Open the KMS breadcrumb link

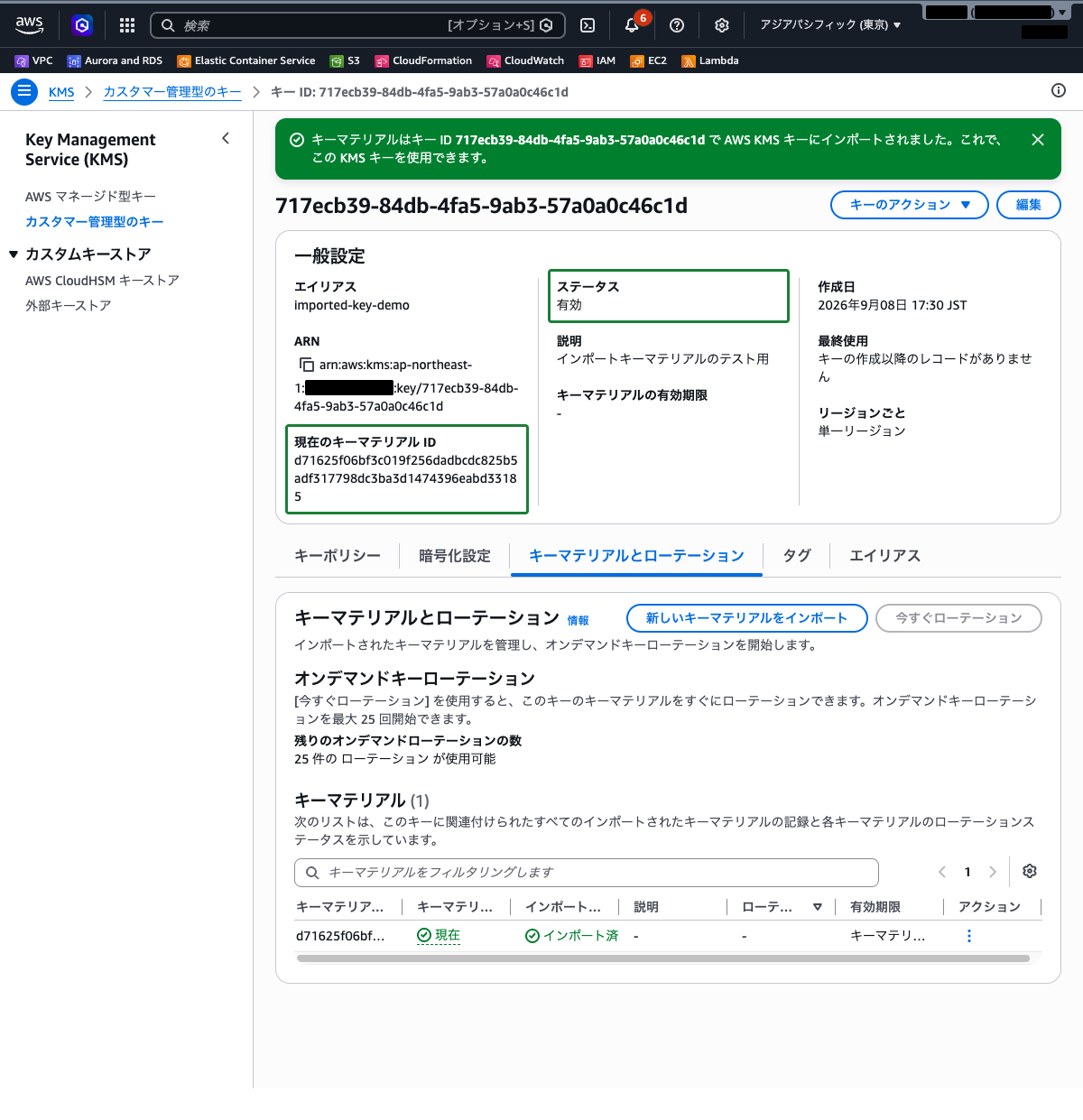pyautogui.click(x=61, y=92)
